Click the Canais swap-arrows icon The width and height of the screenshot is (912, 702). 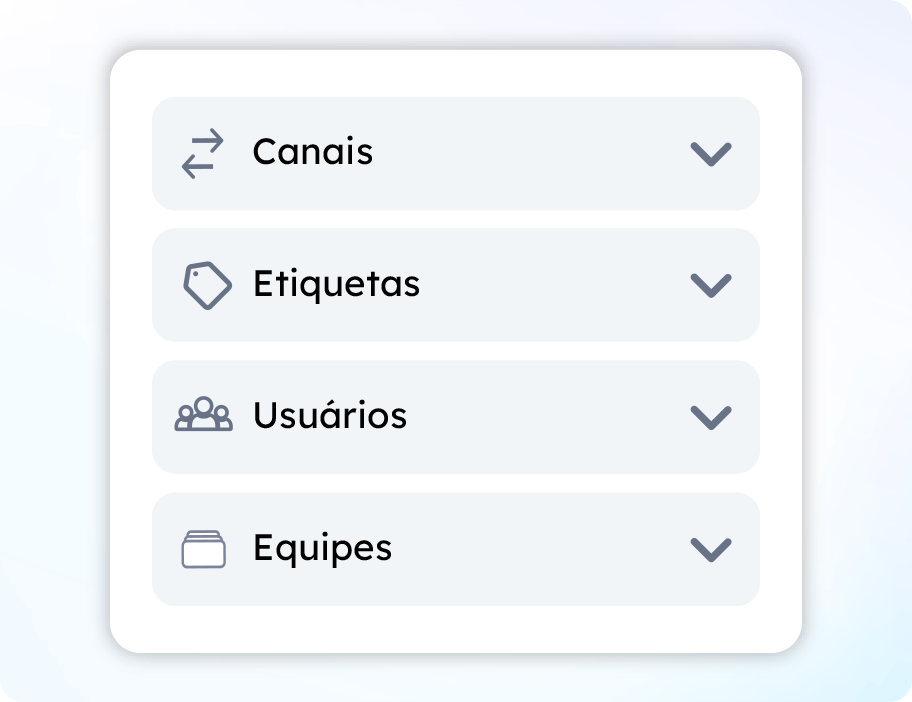[203, 154]
